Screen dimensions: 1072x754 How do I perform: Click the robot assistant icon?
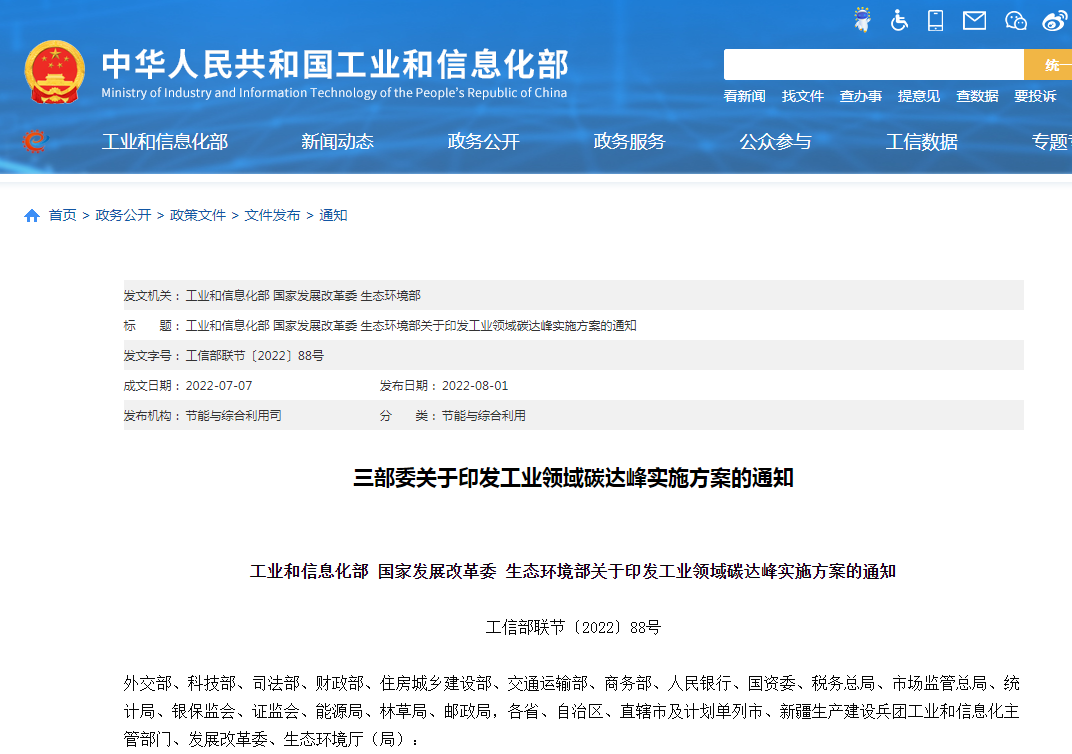(x=863, y=20)
